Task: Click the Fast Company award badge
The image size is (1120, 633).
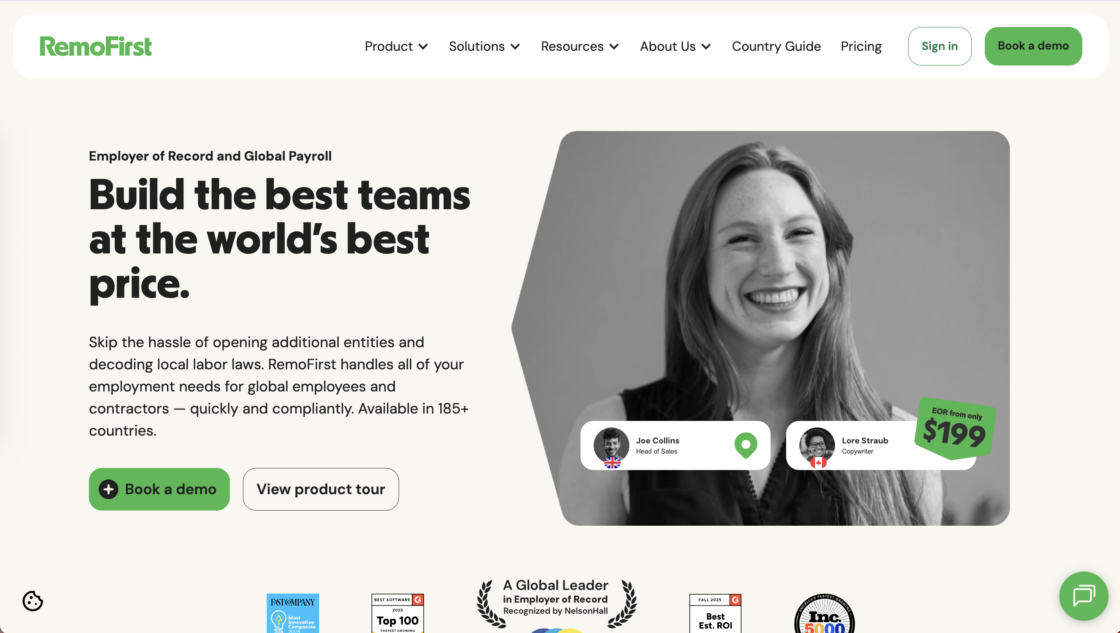Action: click(x=292, y=613)
